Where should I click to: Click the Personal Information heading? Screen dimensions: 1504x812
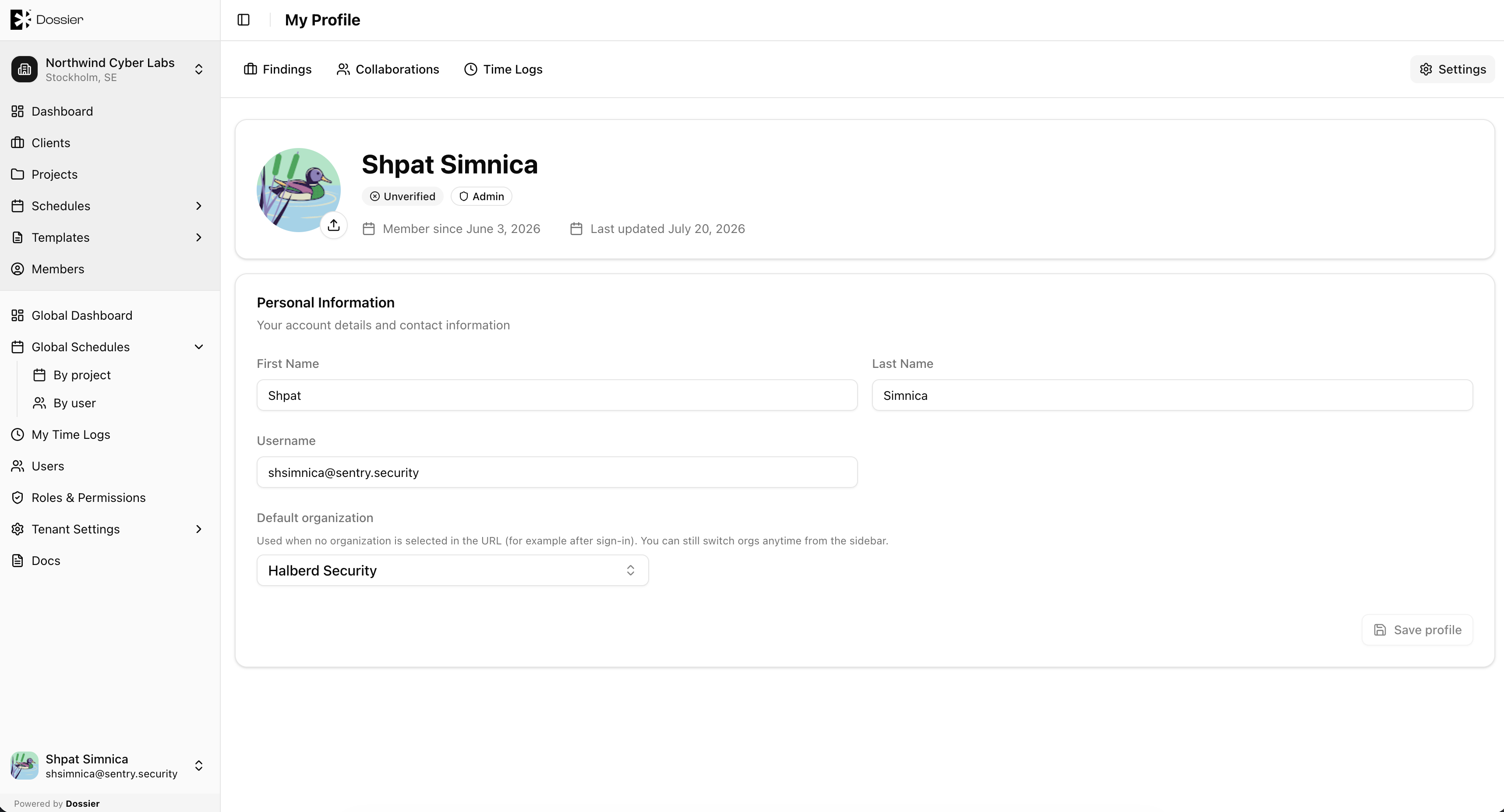(326, 302)
